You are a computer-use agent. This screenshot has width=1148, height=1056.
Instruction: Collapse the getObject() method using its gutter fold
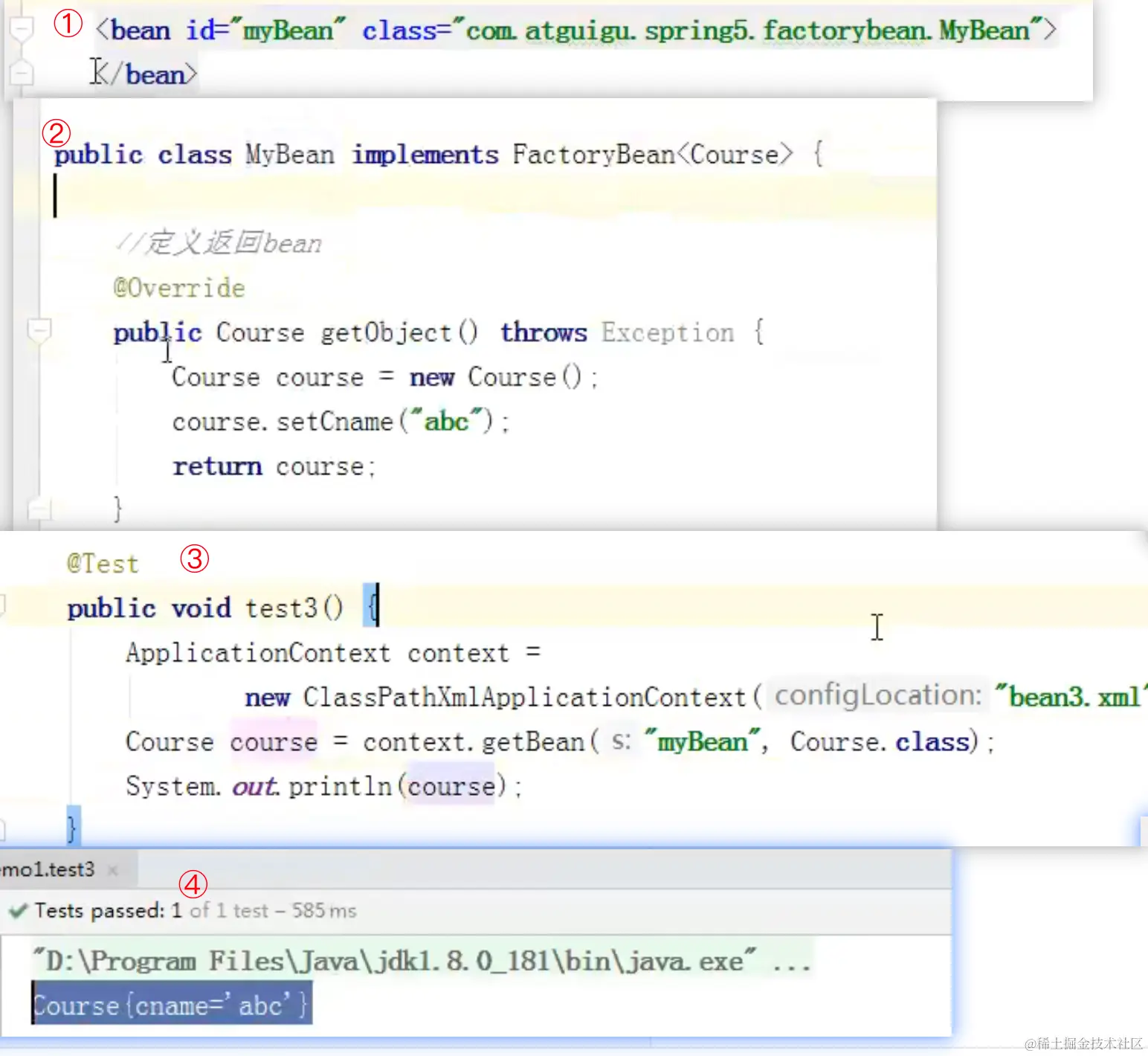pos(39,329)
